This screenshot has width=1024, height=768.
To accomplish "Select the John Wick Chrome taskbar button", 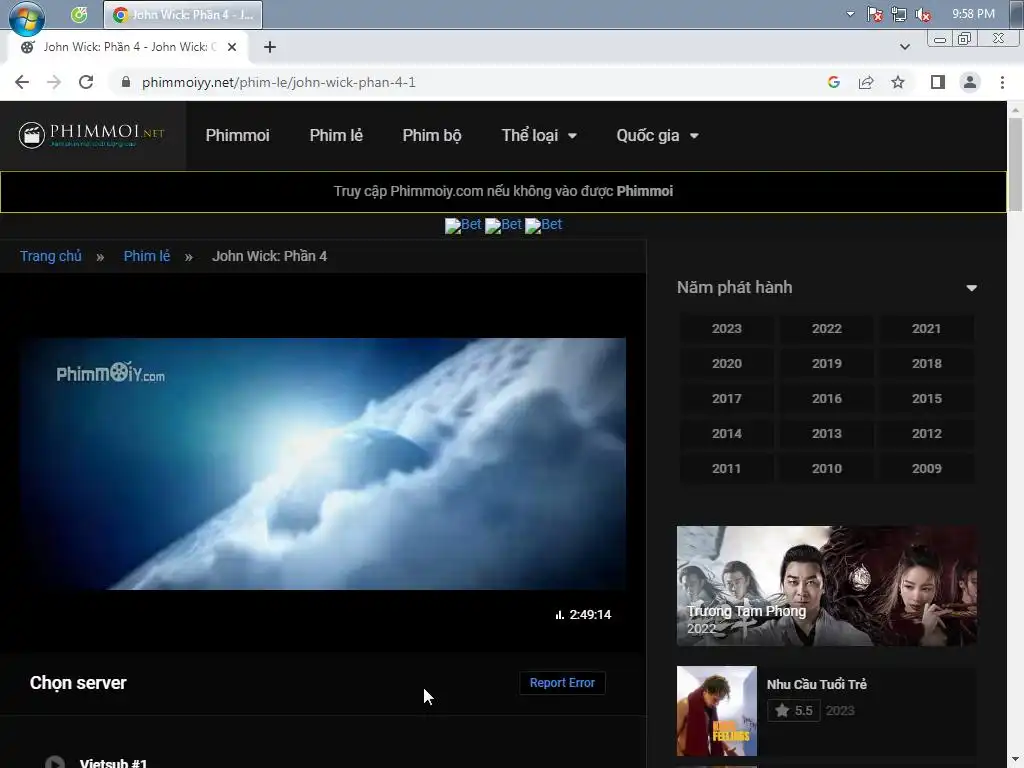I will pos(183,14).
